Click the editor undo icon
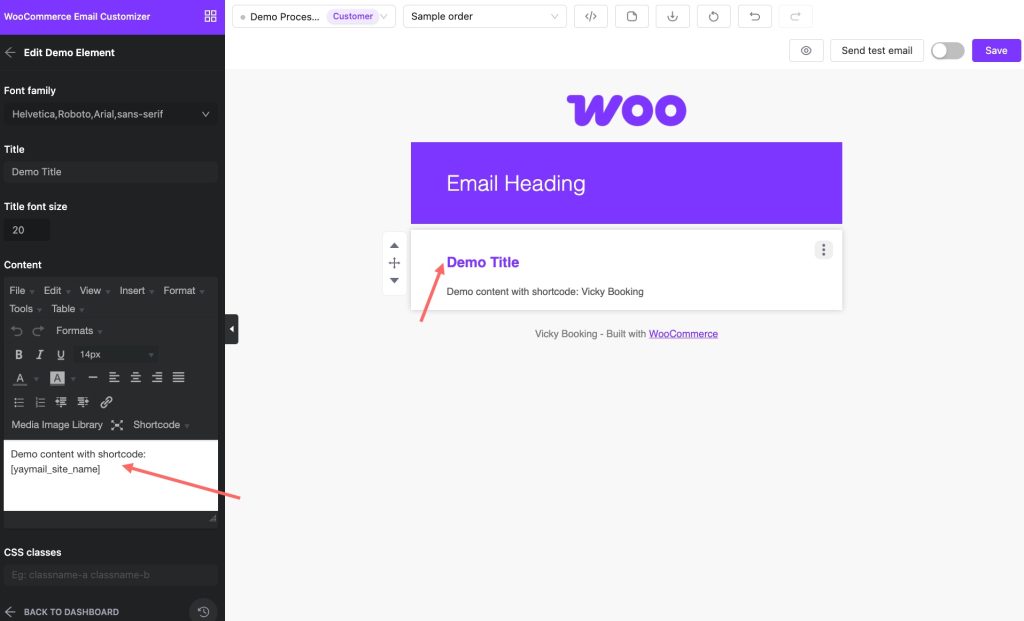The width and height of the screenshot is (1024, 621). click(x=17, y=331)
